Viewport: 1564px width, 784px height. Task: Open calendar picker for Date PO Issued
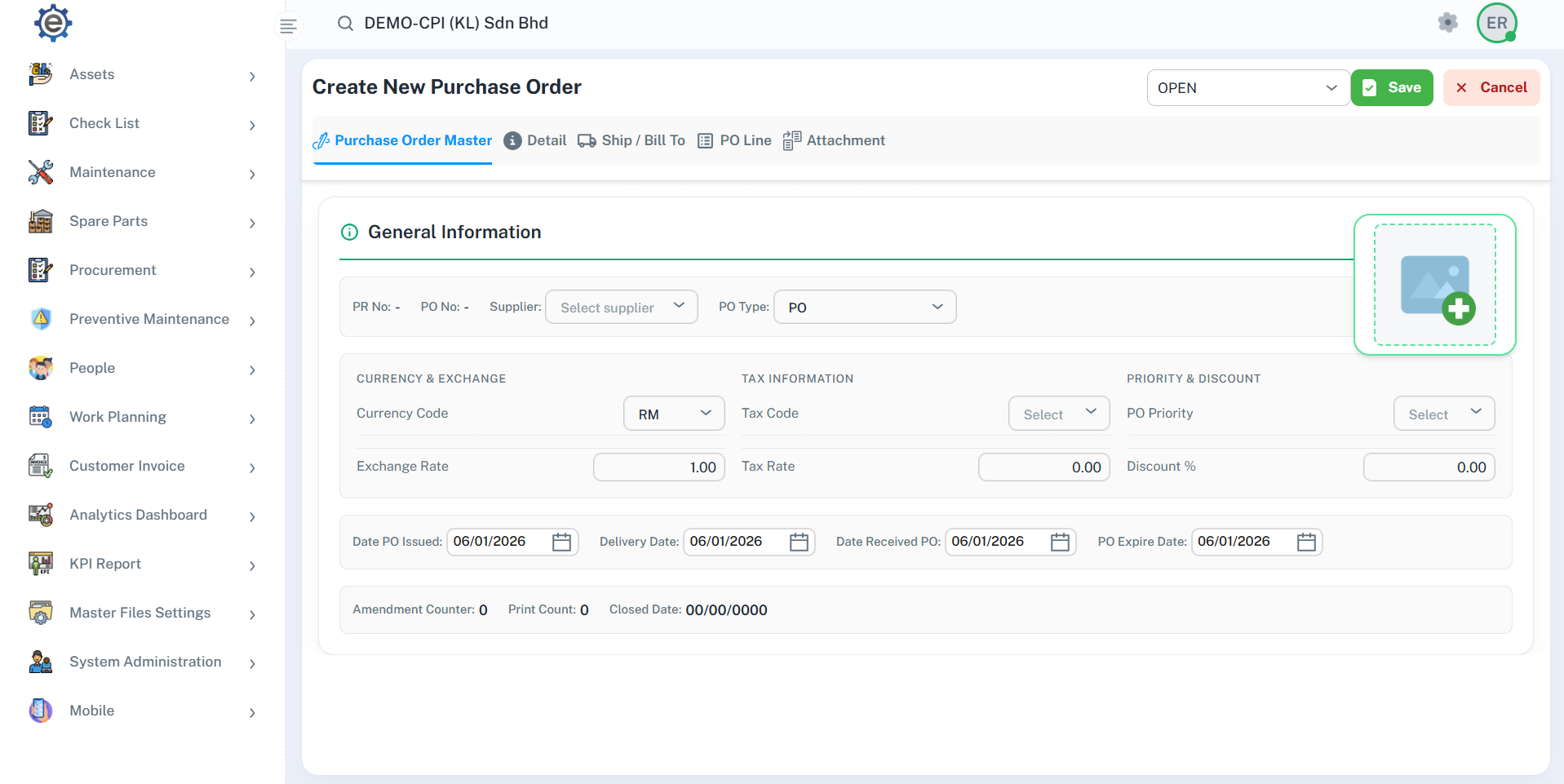tap(561, 542)
